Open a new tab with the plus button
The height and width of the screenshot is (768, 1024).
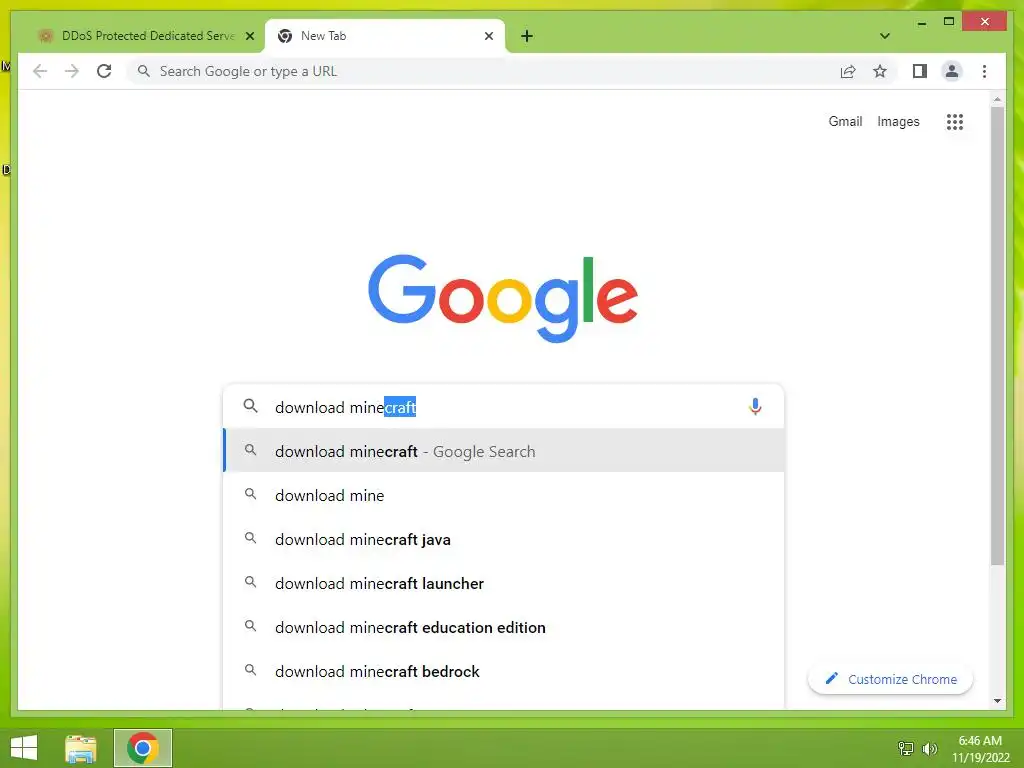tap(527, 36)
